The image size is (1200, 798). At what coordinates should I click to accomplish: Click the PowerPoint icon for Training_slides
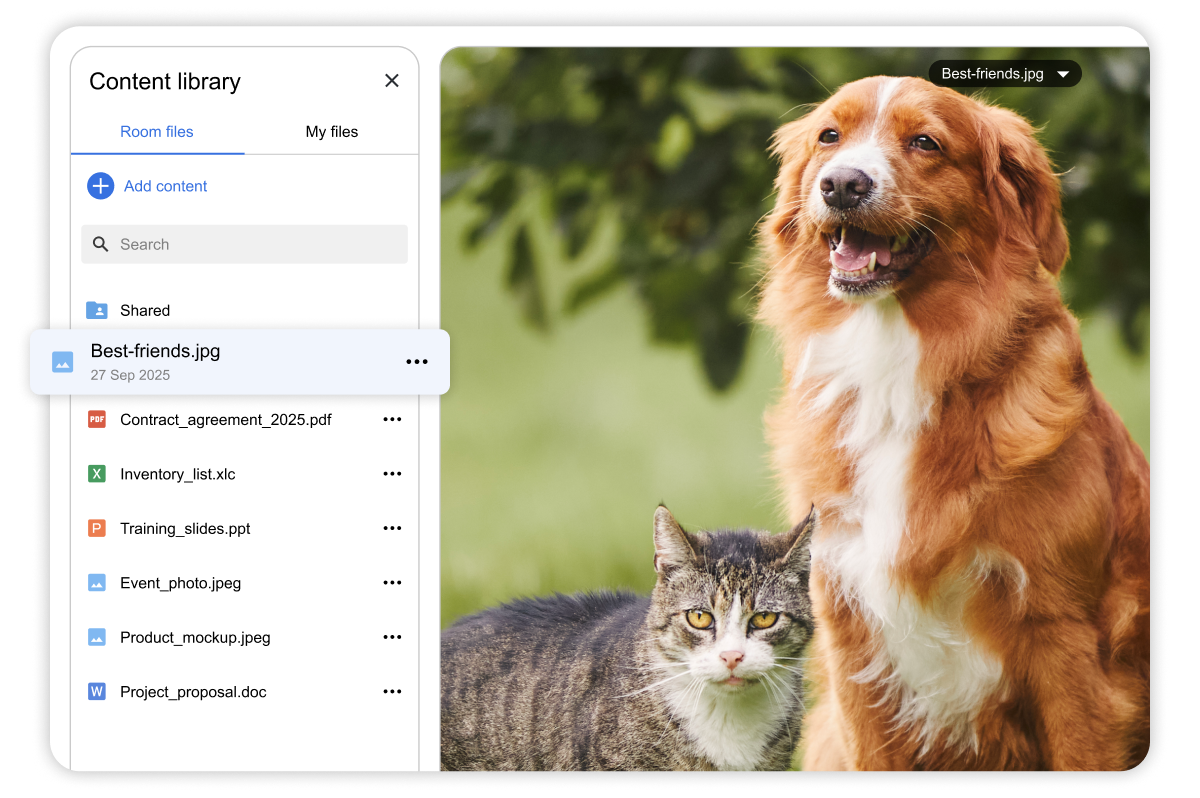(x=97, y=528)
